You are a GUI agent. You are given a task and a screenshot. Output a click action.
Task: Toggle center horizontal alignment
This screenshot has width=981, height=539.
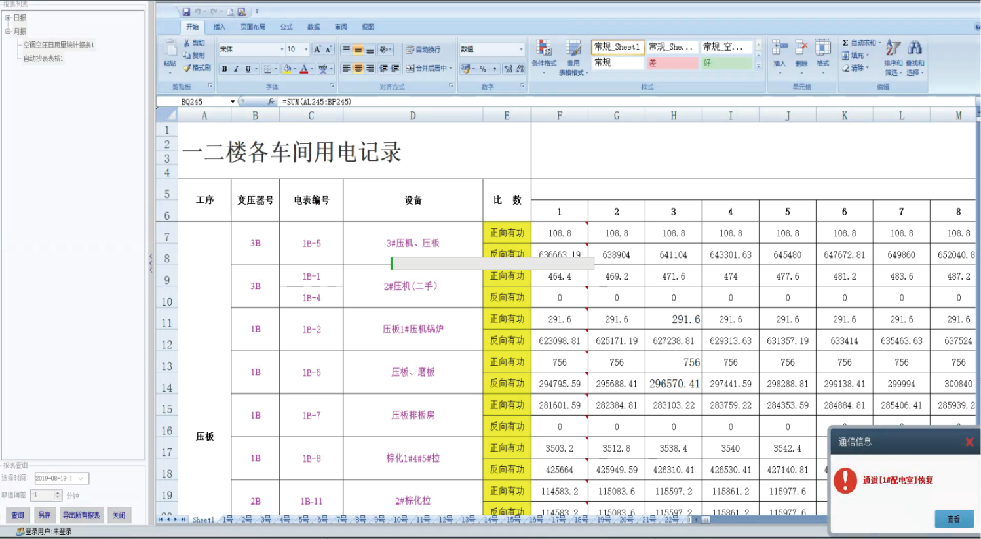[358, 68]
